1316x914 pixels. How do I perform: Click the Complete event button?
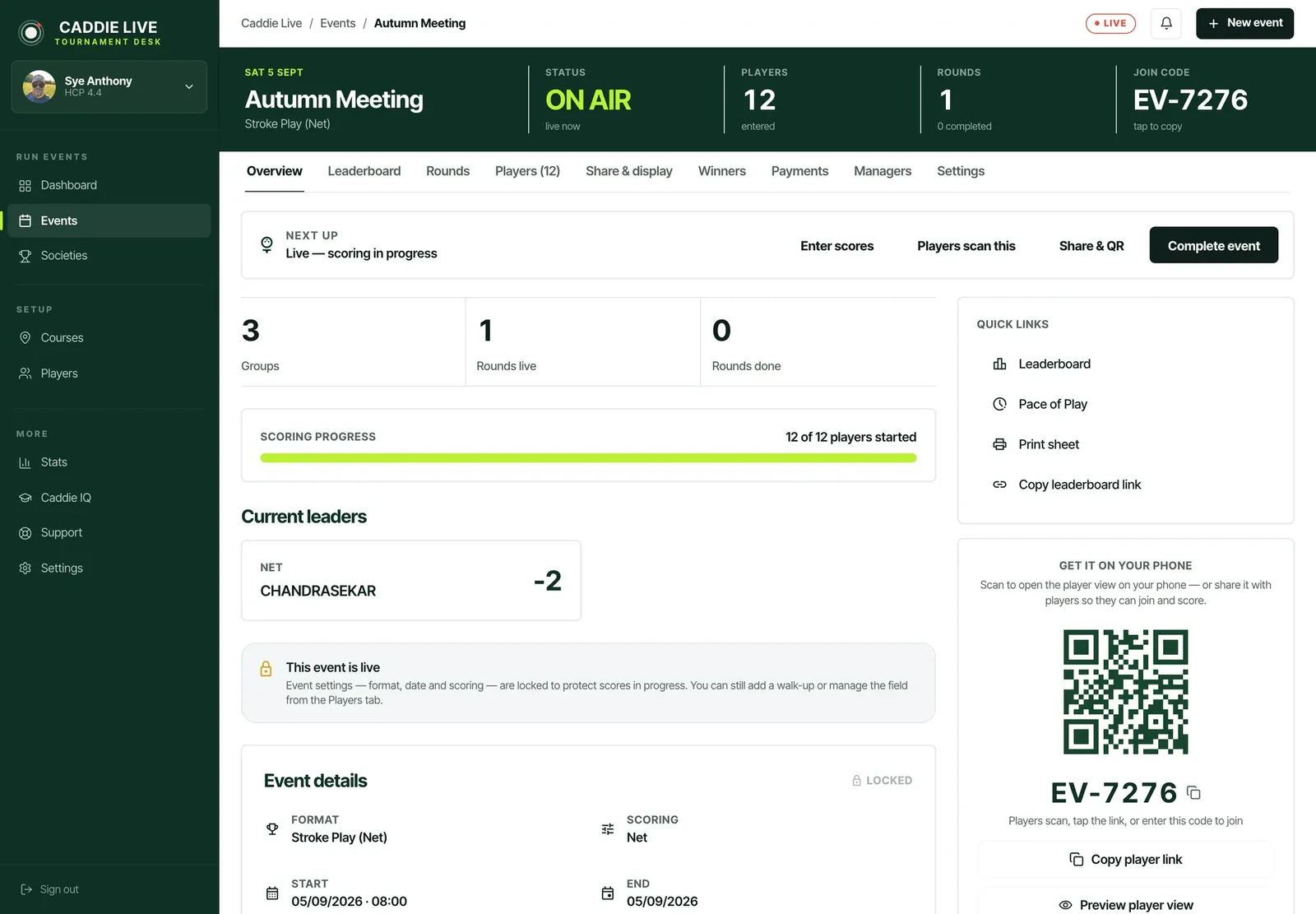(1214, 245)
